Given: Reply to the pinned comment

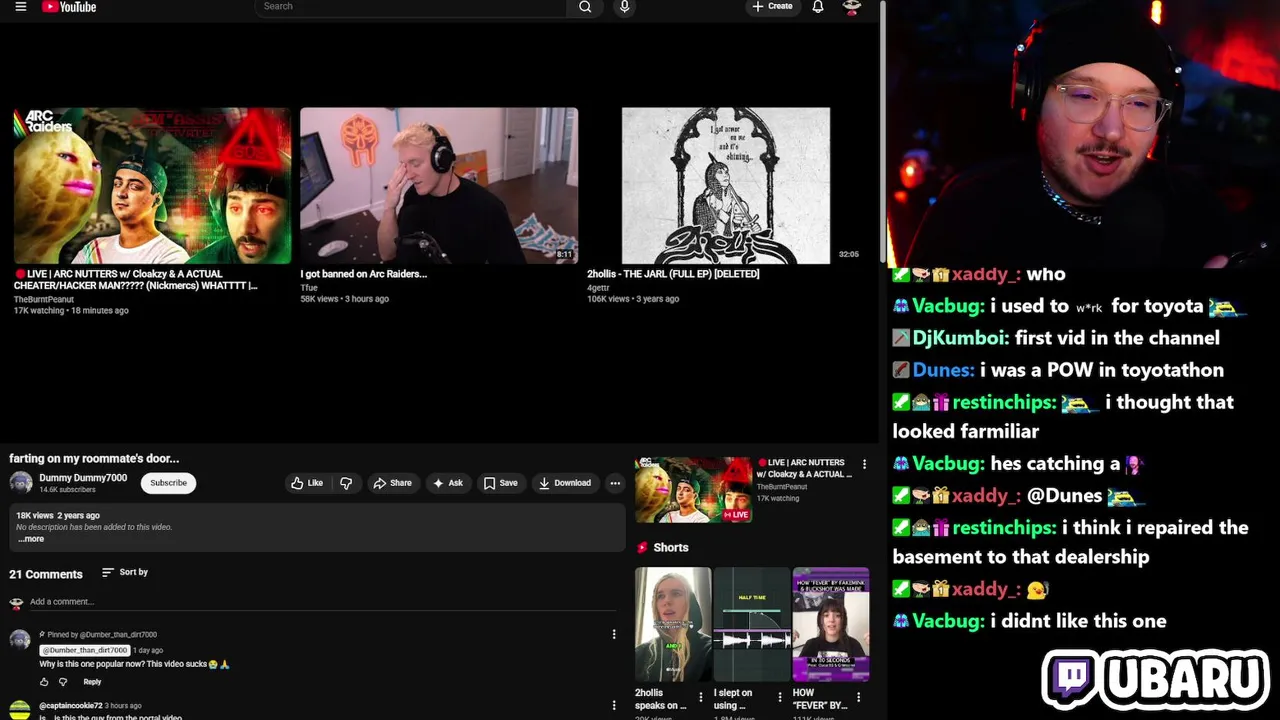Looking at the screenshot, I should click(x=92, y=682).
